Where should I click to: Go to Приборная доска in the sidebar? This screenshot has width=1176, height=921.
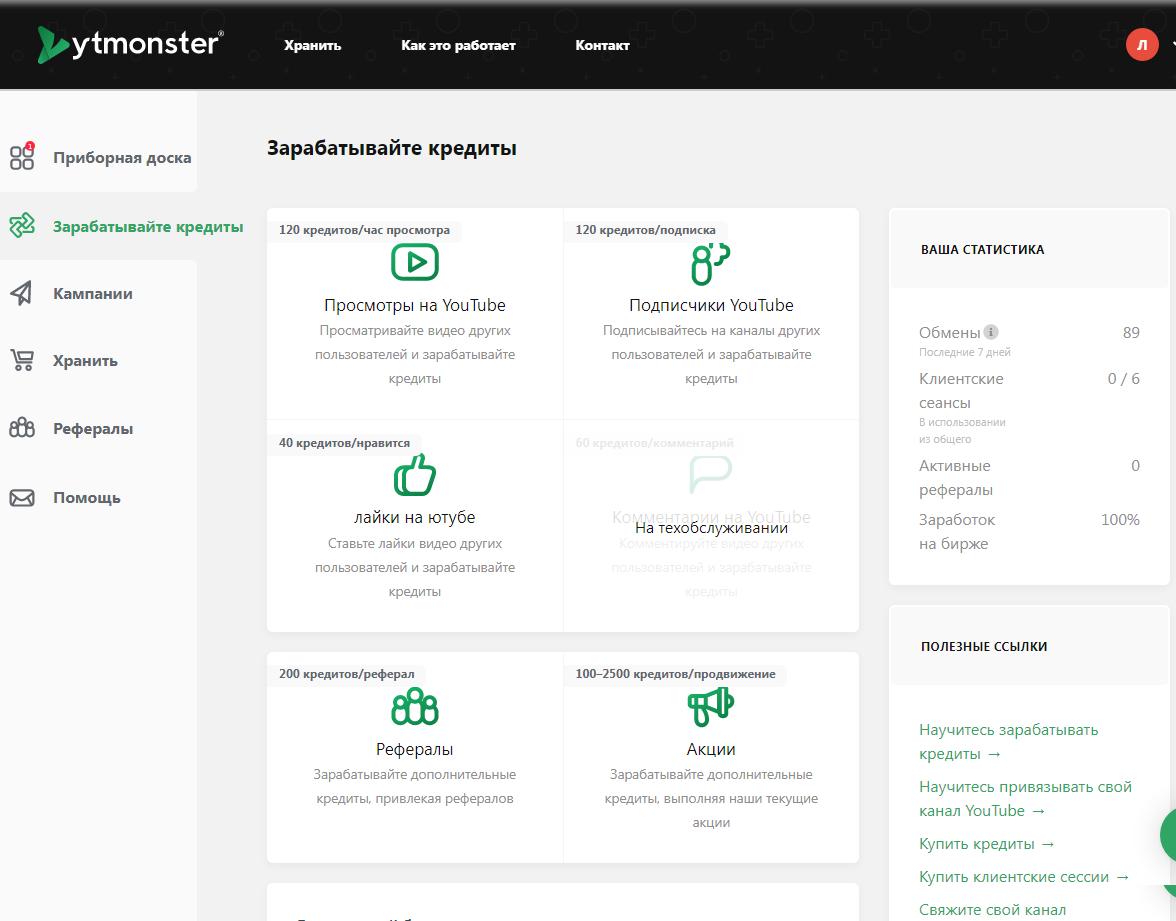[x=122, y=158]
